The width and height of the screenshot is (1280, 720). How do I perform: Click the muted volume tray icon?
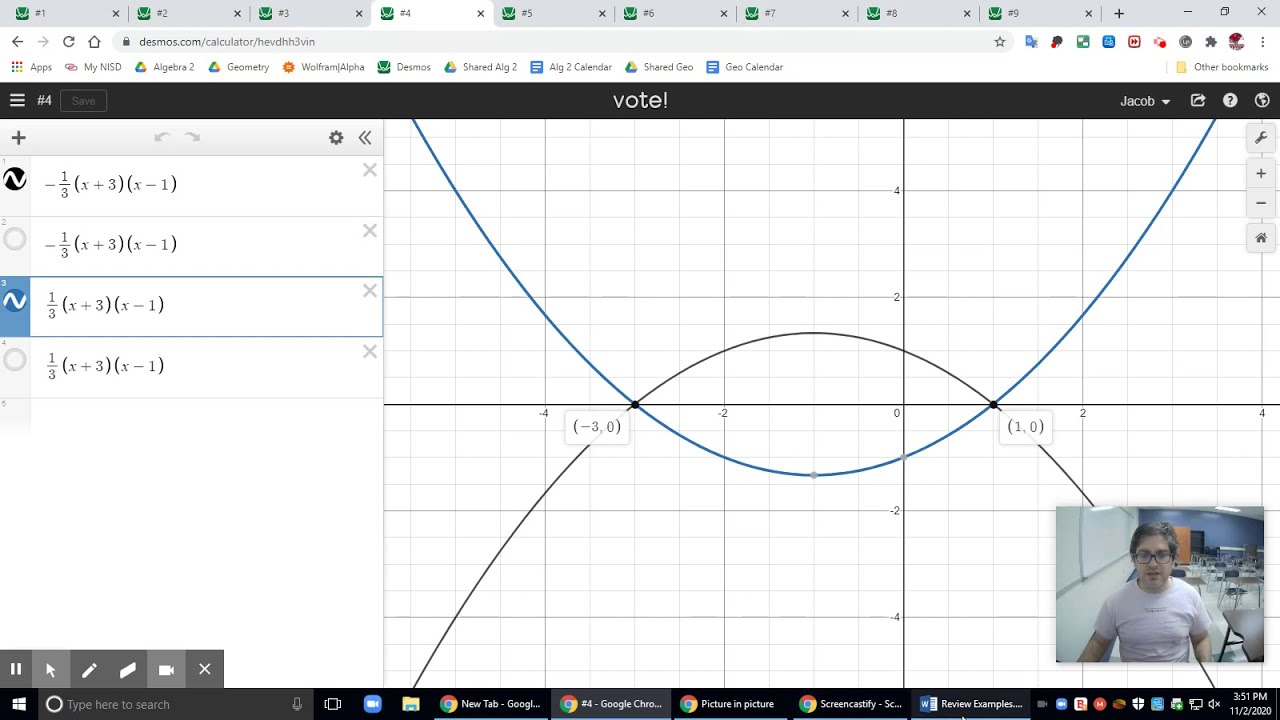tap(1215, 704)
